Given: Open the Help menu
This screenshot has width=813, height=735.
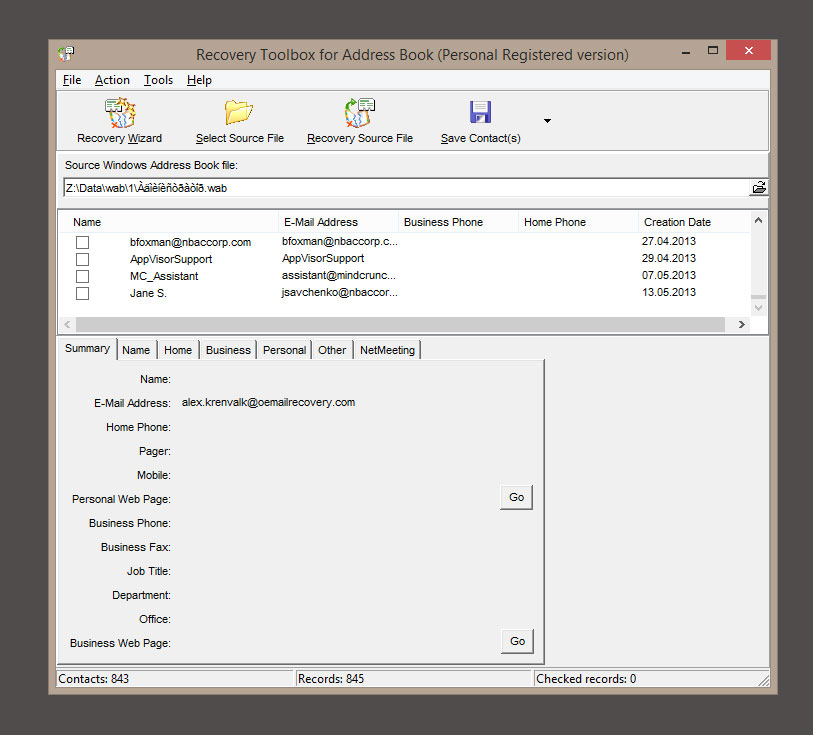Looking at the screenshot, I should click(x=199, y=80).
